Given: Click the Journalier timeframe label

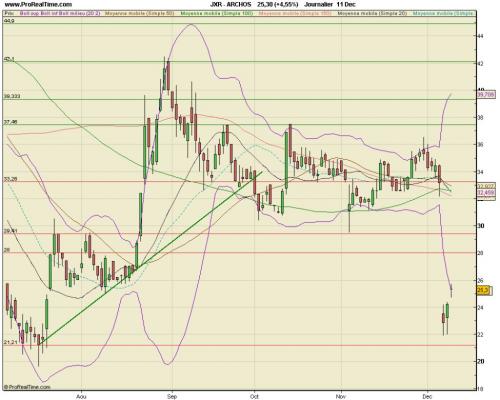Looking at the screenshot, I should coord(318,4).
